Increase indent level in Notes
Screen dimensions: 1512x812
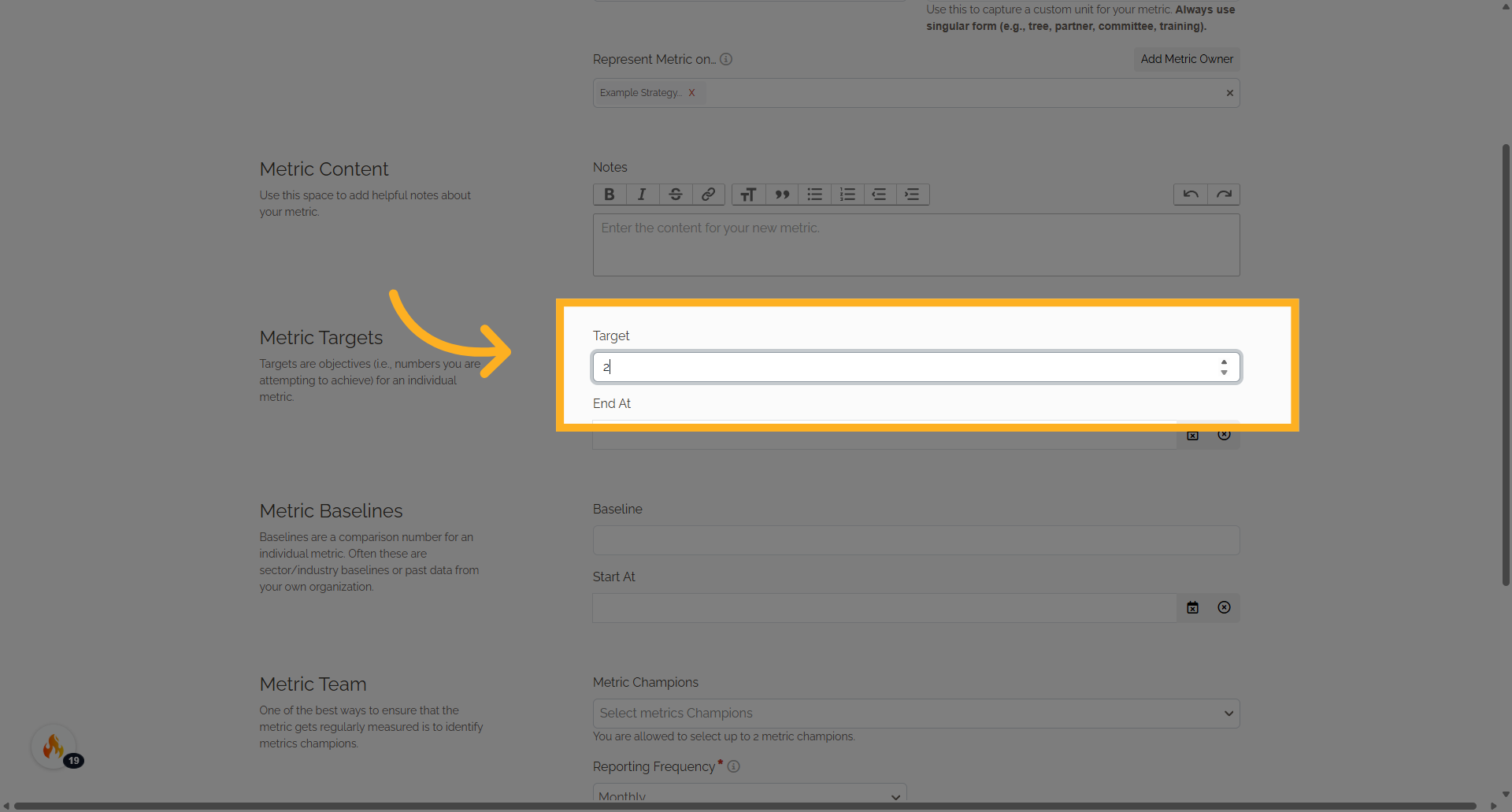click(x=913, y=195)
